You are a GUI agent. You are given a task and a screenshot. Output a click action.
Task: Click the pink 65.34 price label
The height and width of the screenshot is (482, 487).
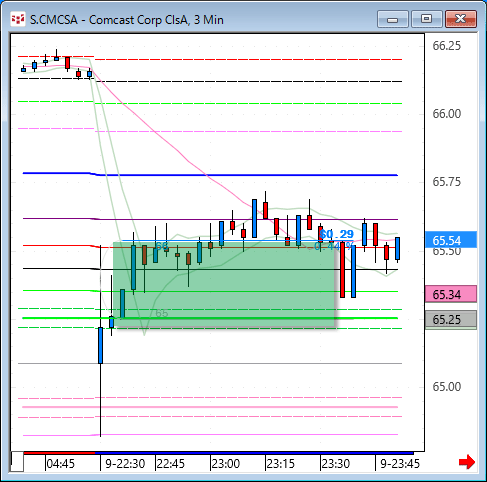[451, 294]
